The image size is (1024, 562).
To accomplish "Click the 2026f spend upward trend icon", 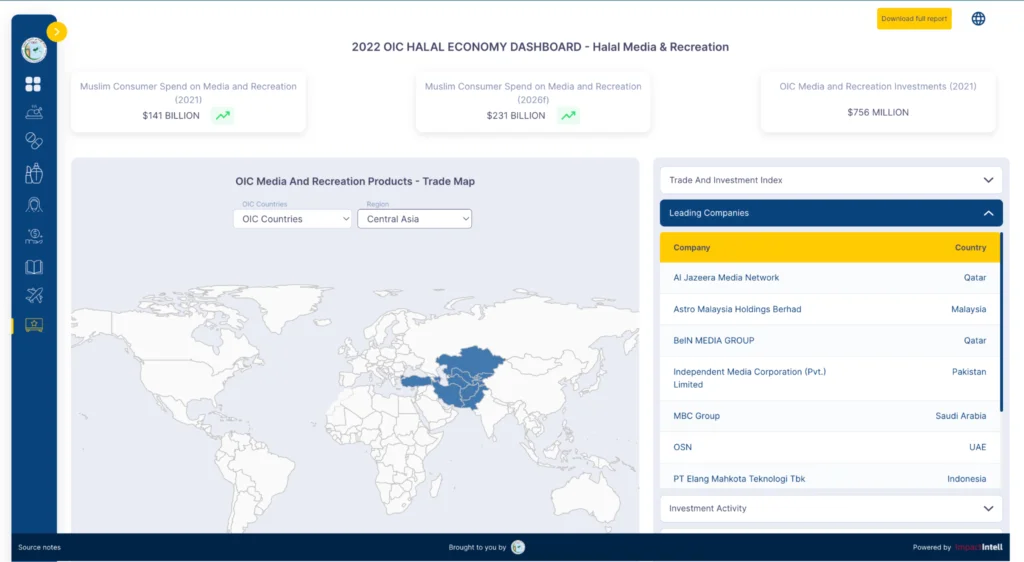I will coord(569,116).
